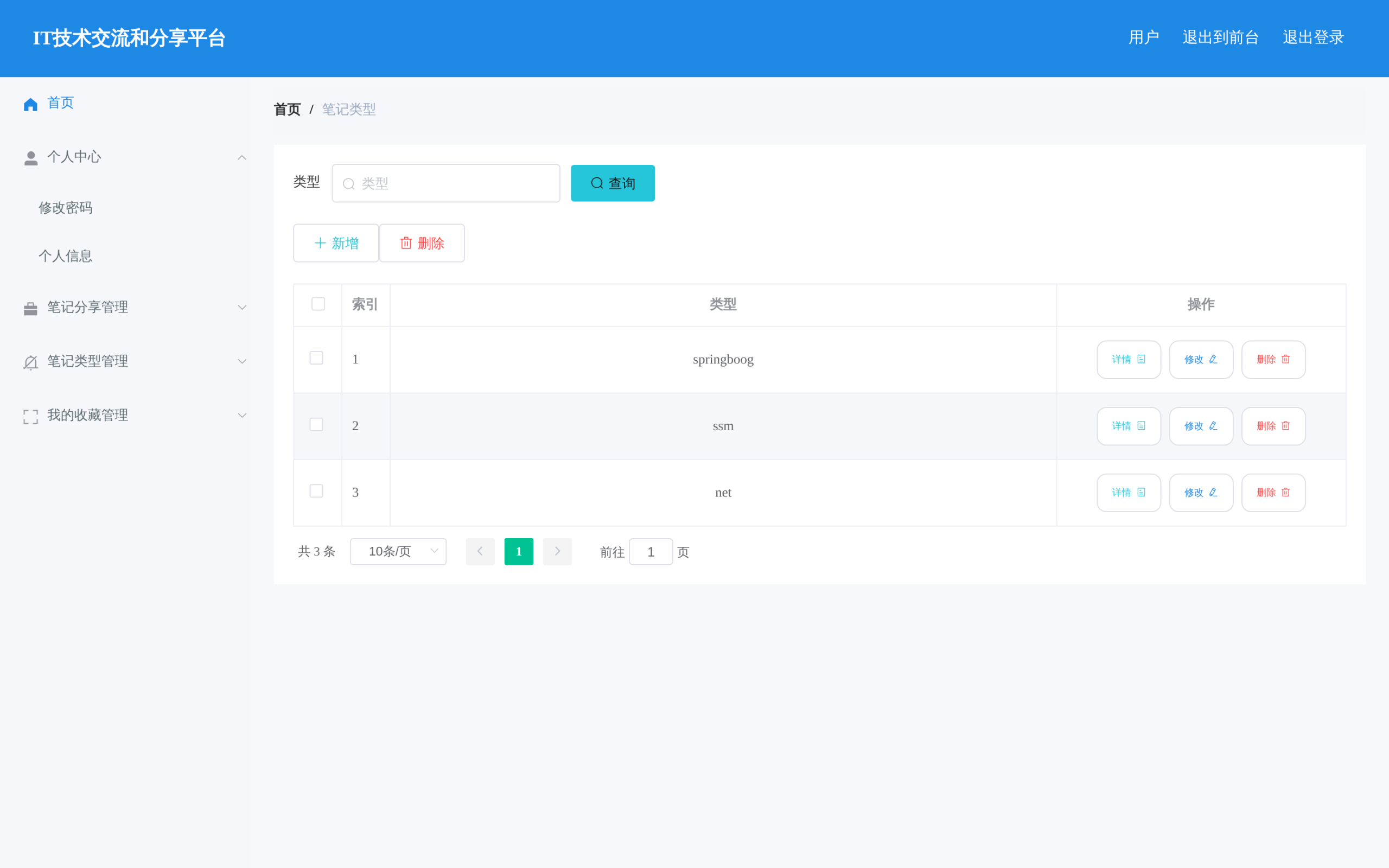Tick the select-all checkbox in table header
The image size is (1389, 868).
point(318,304)
